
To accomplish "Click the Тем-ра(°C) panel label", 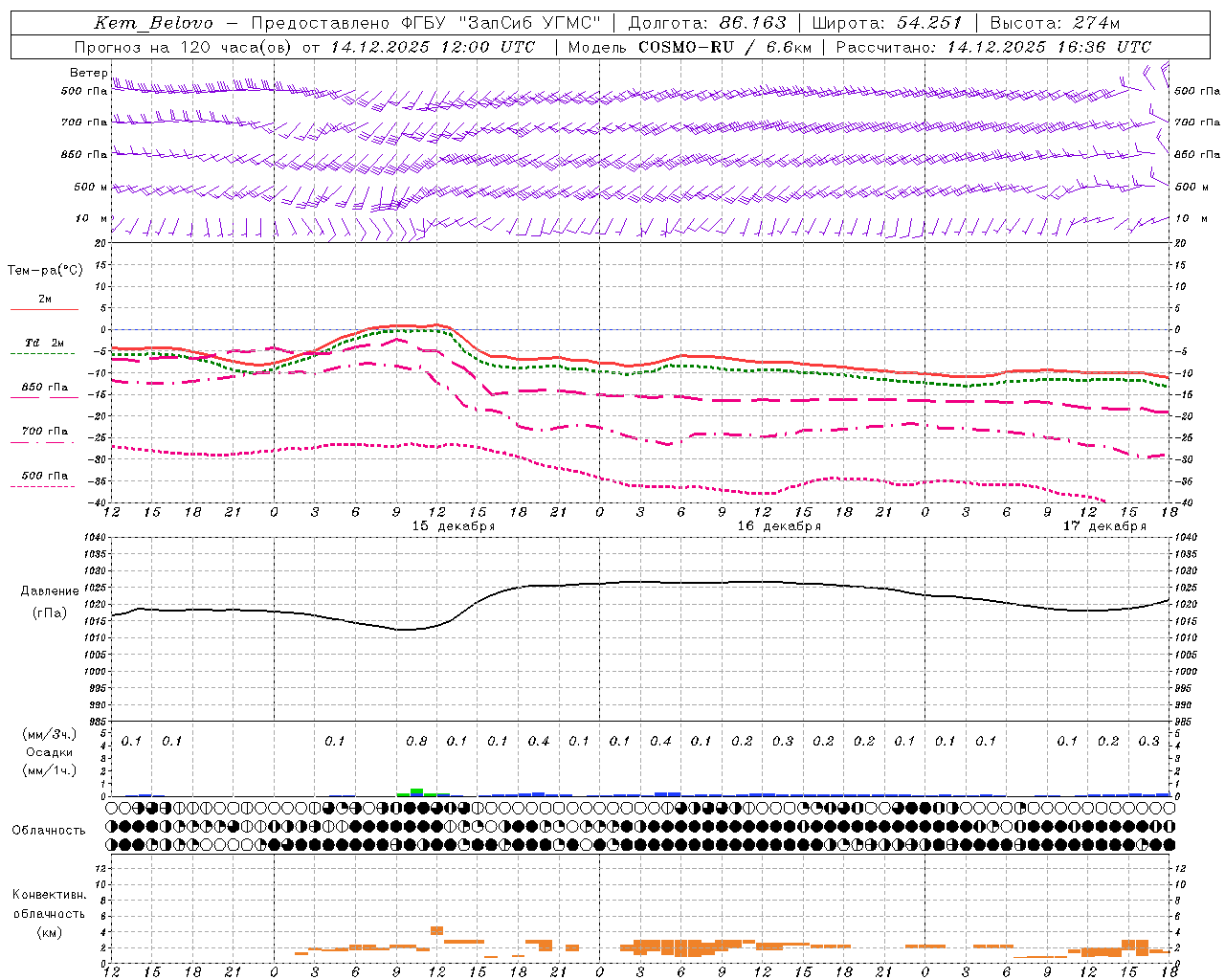I will click(45, 270).
